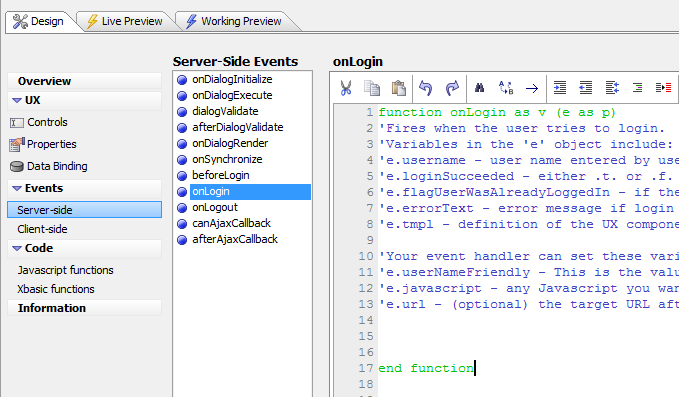The image size is (679, 397).
Task: Select the onLogout event
Action: tap(215, 208)
